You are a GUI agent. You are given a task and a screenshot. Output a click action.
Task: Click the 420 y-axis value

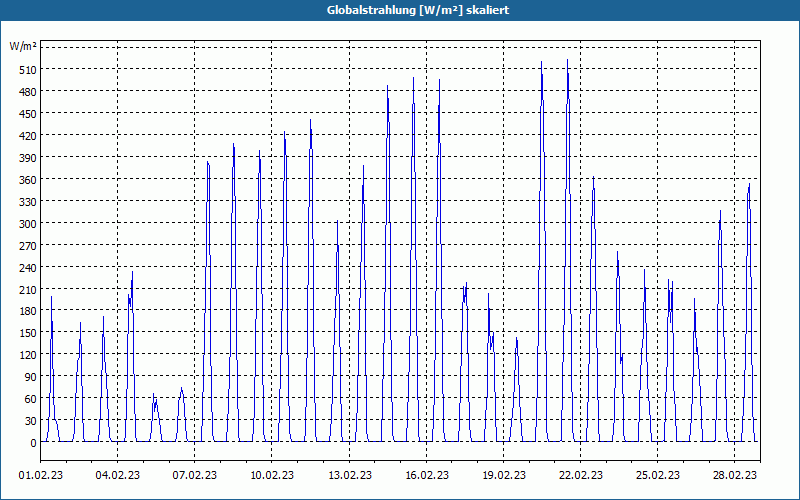[28, 135]
